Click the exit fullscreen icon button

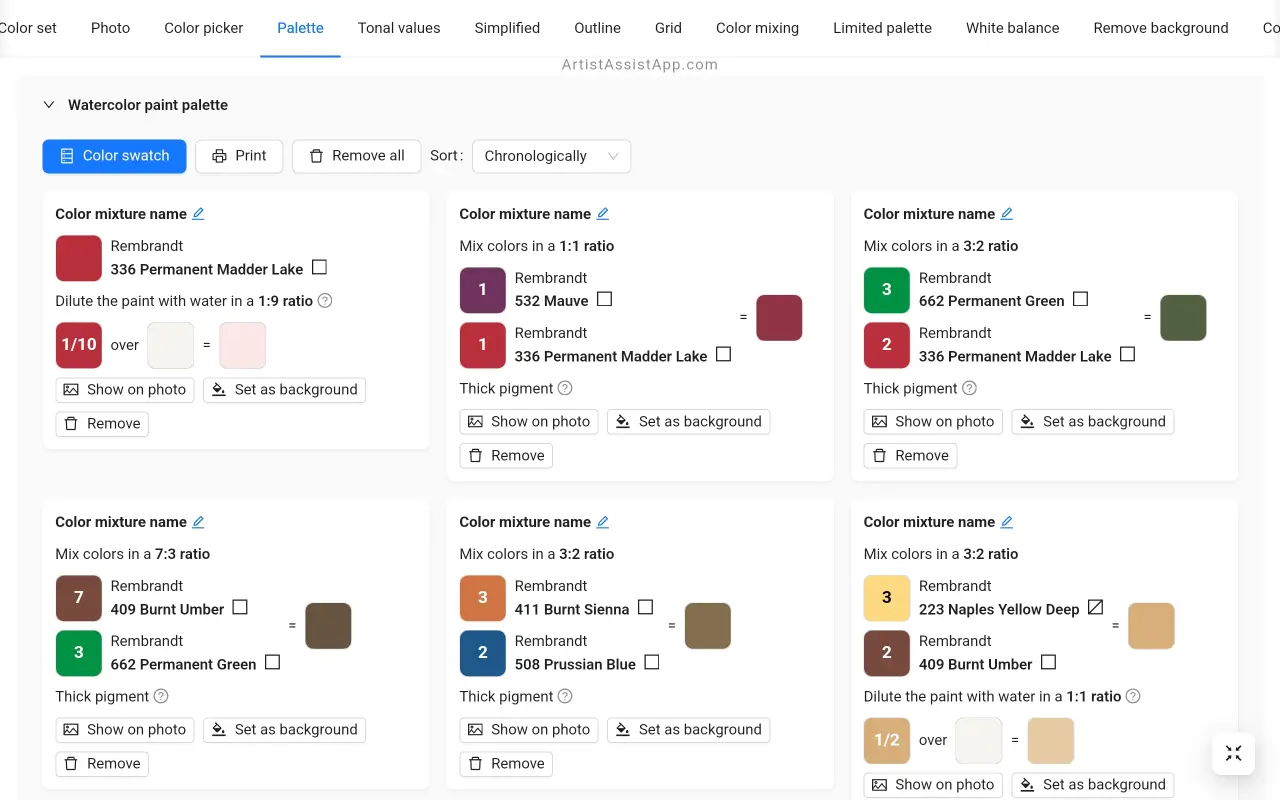click(1233, 753)
